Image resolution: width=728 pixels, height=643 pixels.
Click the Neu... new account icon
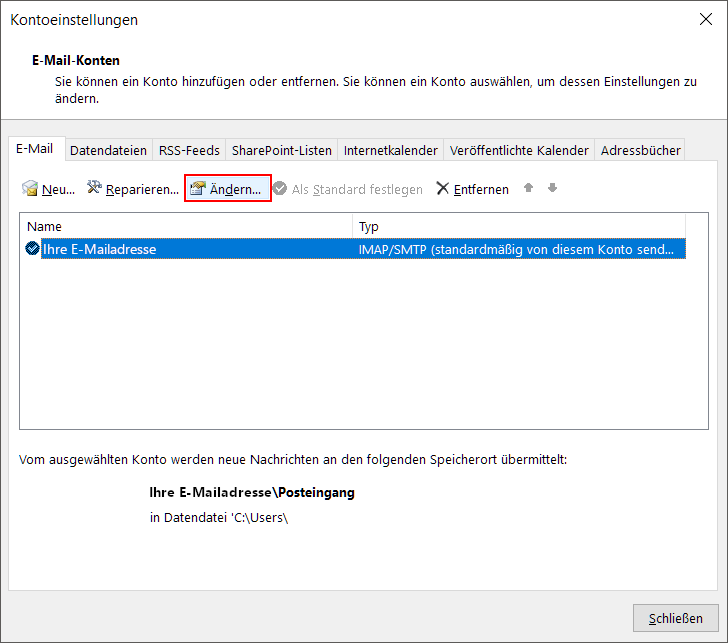click(x=30, y=189)
